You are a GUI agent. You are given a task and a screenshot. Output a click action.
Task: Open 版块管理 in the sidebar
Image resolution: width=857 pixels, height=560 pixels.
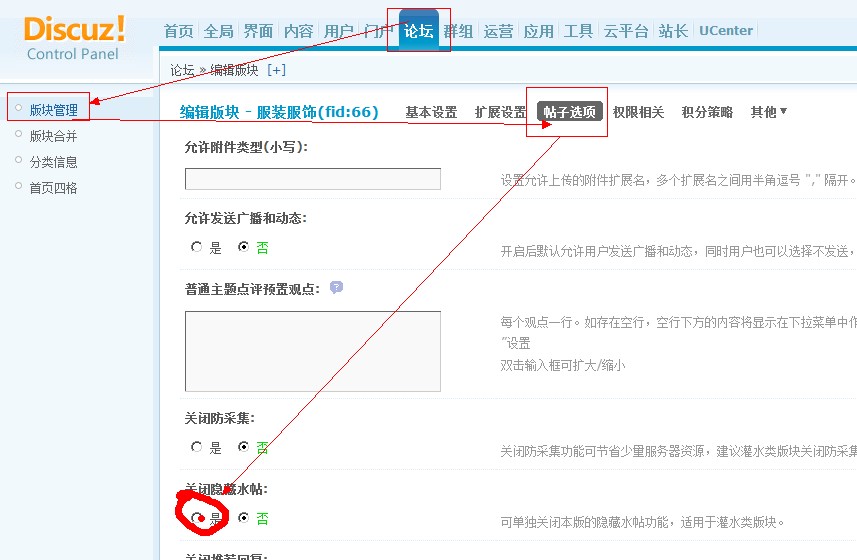pos(54,110)
